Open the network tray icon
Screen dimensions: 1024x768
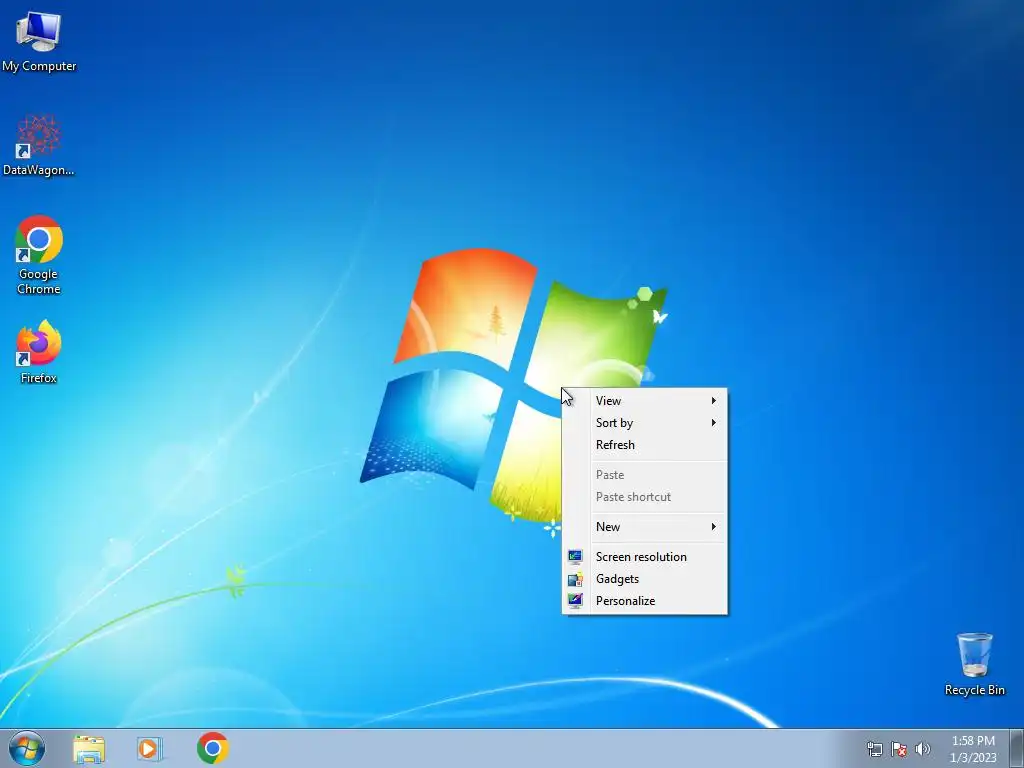pyautogui.click(x=874, y=749)
